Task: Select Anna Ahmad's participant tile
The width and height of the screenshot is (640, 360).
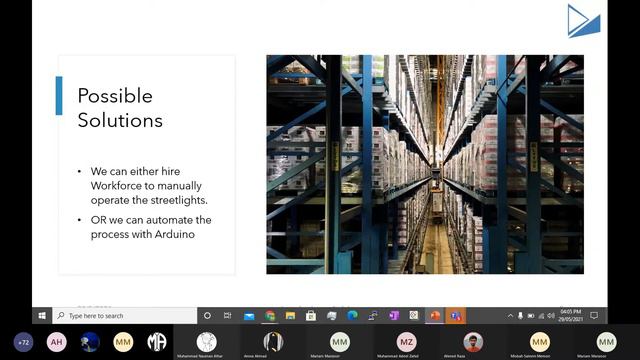Action: click(273, 342)
